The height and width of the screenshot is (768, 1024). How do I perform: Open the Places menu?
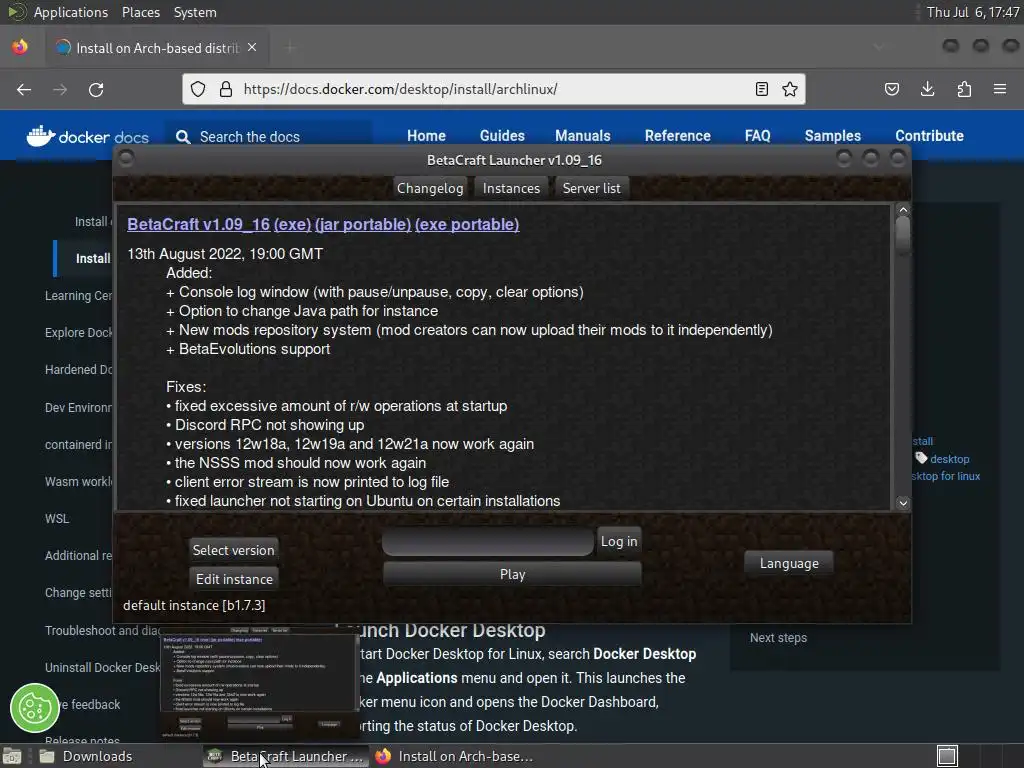[x=140, y=12]
